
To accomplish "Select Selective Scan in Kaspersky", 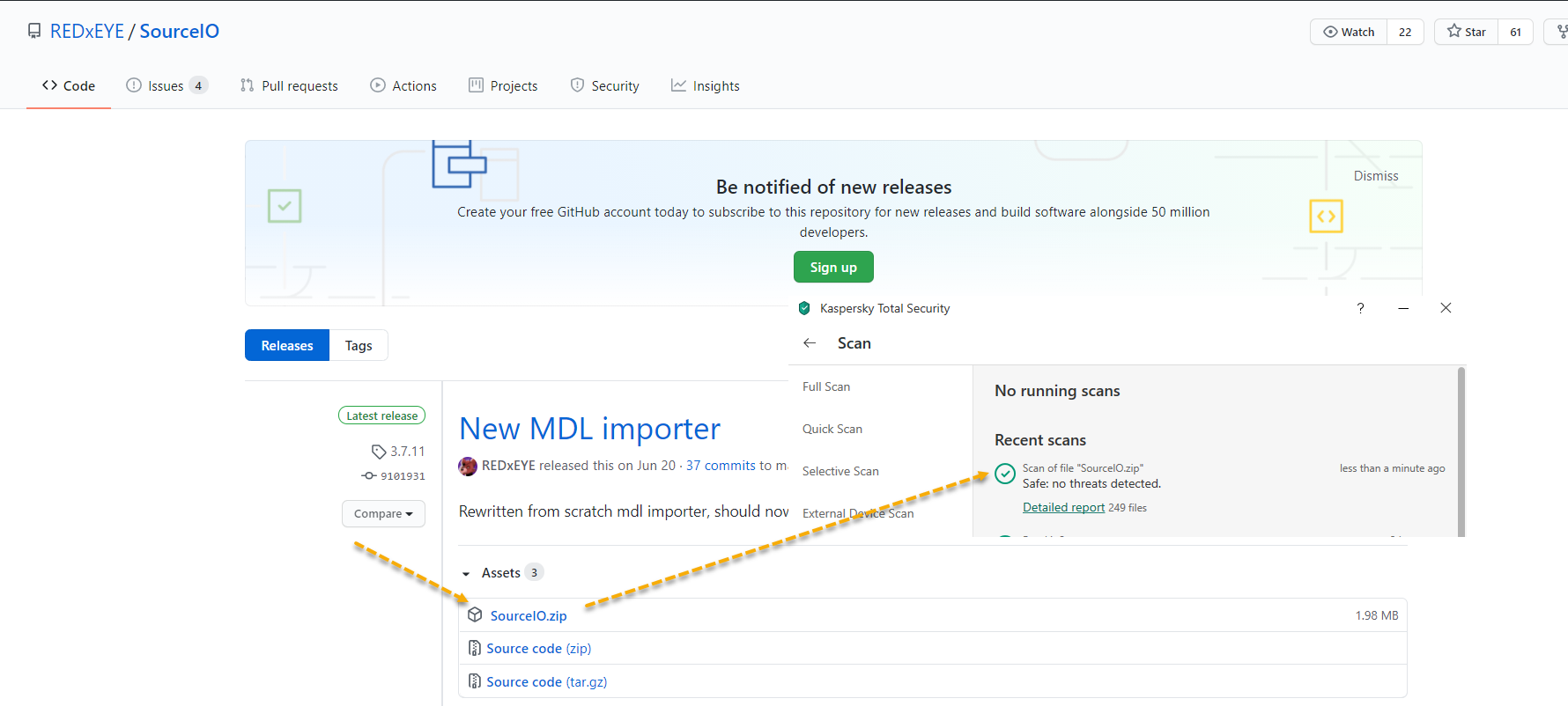I will [840, 471].
